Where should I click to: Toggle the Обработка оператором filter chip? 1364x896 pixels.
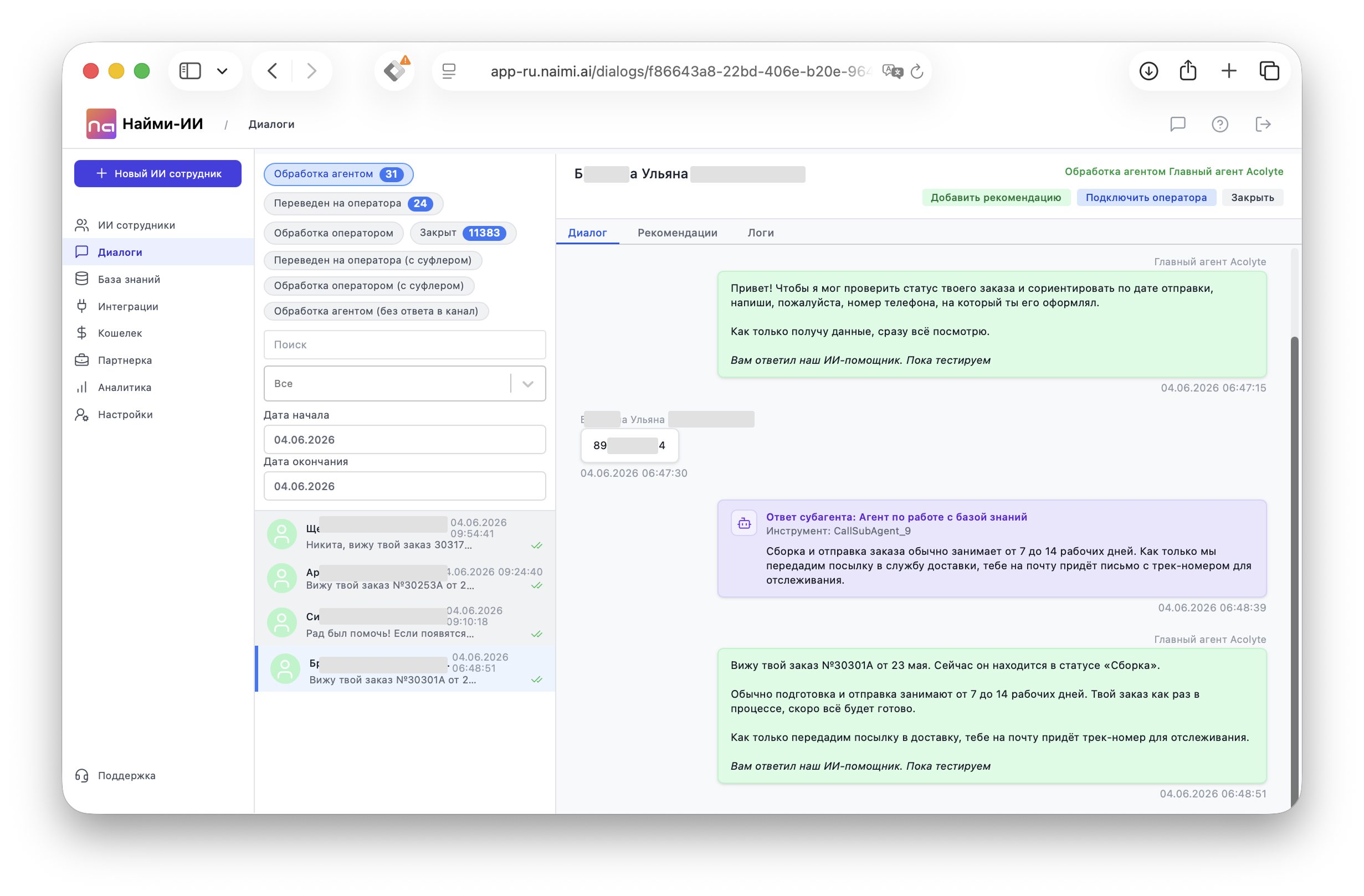point(334,233)
